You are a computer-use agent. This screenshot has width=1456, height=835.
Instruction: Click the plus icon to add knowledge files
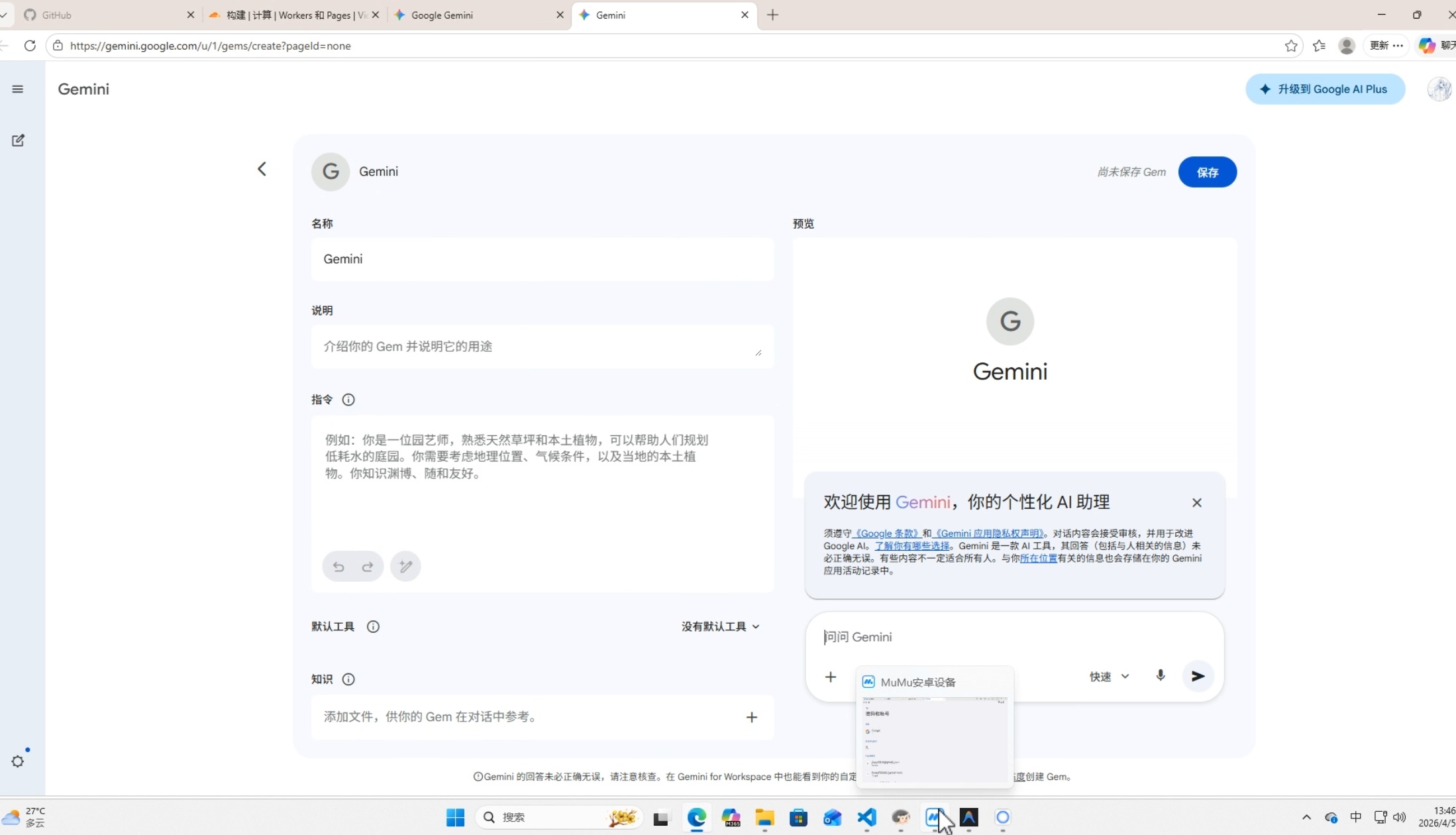click(751, 717)
